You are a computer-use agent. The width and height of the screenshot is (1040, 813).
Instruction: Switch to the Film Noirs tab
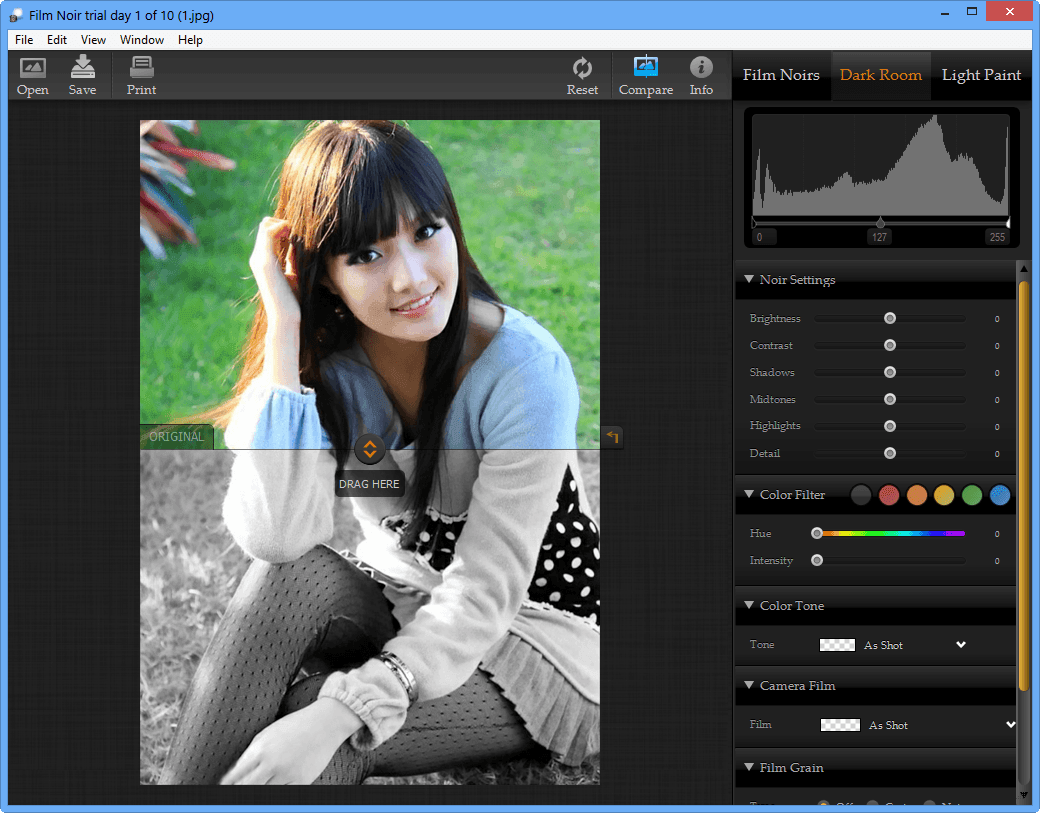coord(781,75)
